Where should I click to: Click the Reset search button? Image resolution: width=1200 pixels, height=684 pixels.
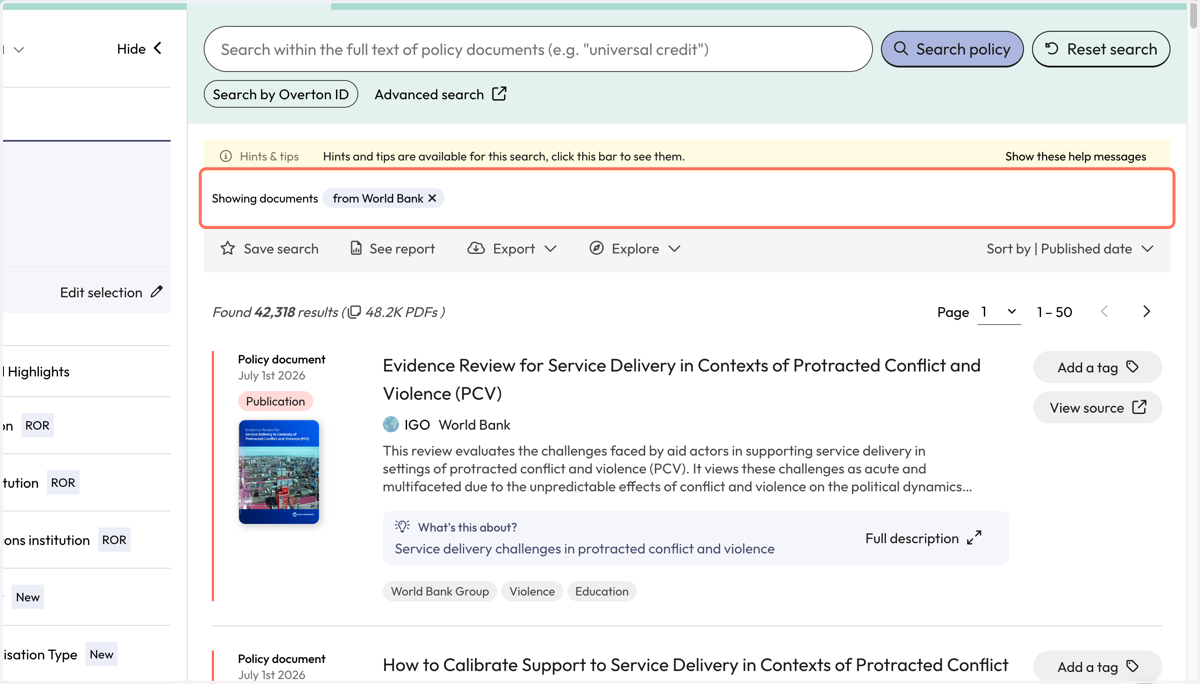click(1101, 49)
